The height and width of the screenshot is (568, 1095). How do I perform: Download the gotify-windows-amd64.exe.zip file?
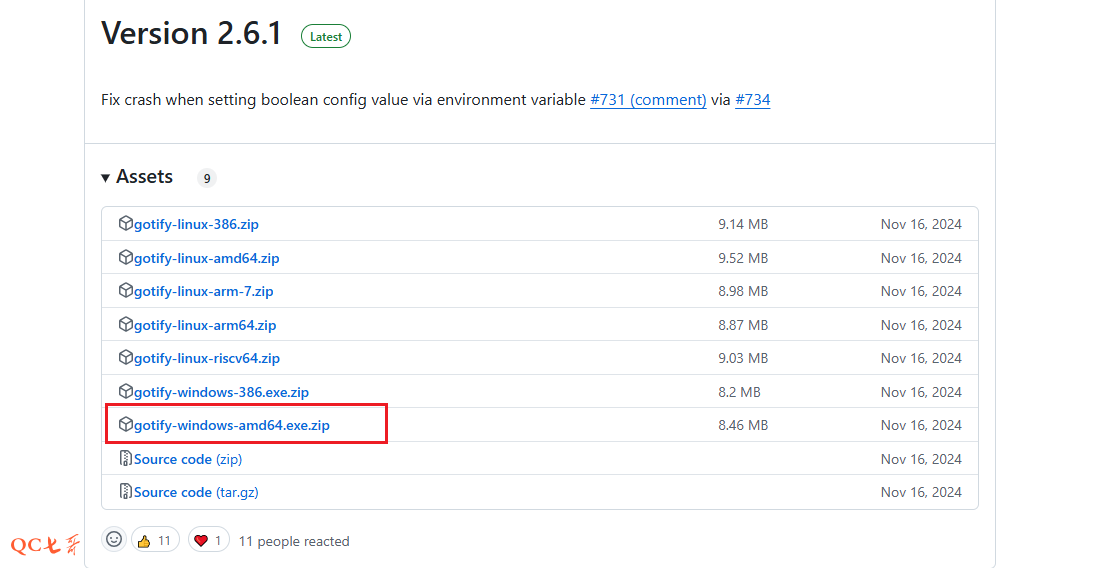(231, 425)
